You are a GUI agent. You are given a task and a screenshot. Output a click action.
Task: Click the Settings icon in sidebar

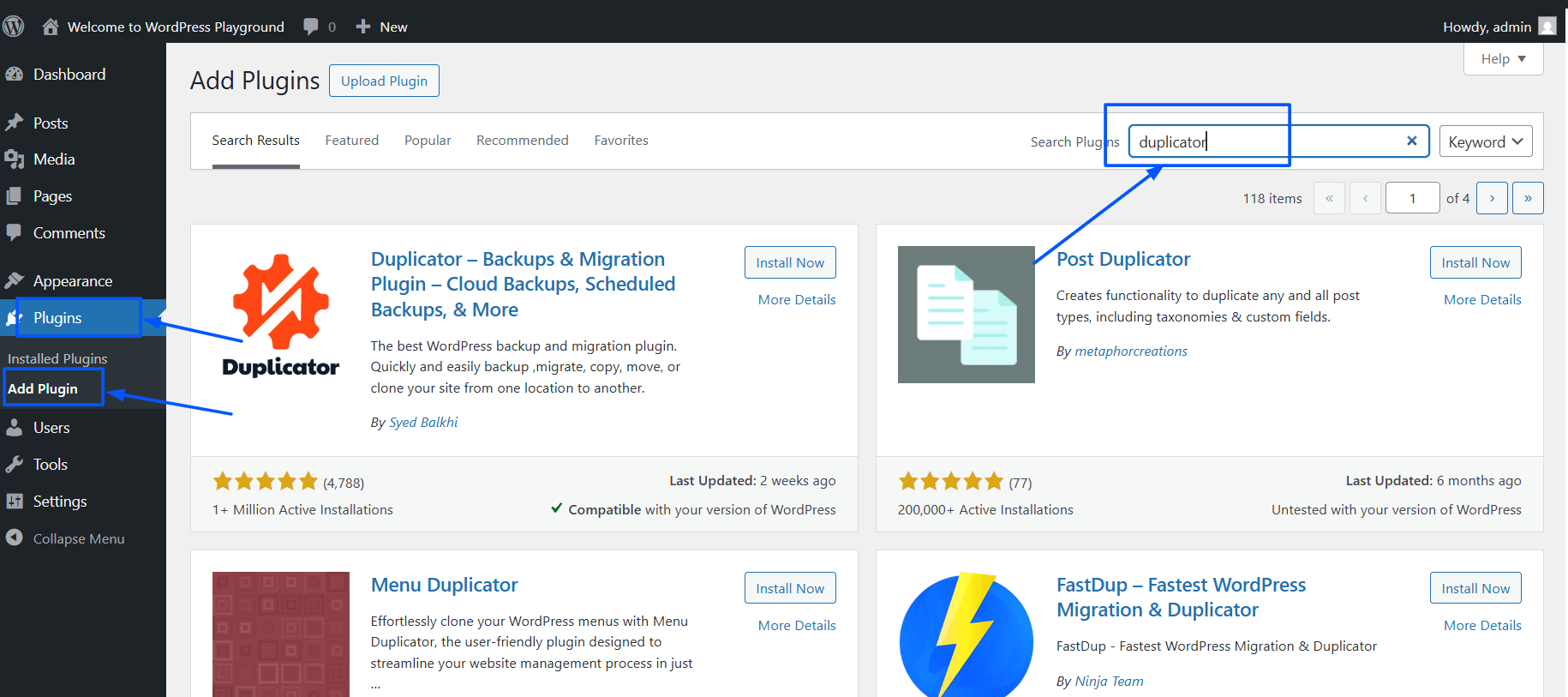(x=15, y=501)
